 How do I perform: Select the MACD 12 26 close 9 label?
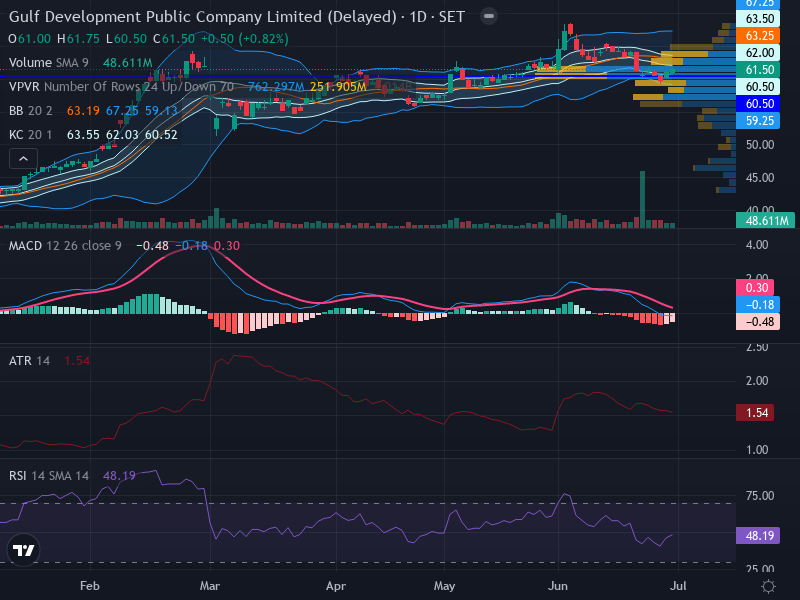[65, 246]
